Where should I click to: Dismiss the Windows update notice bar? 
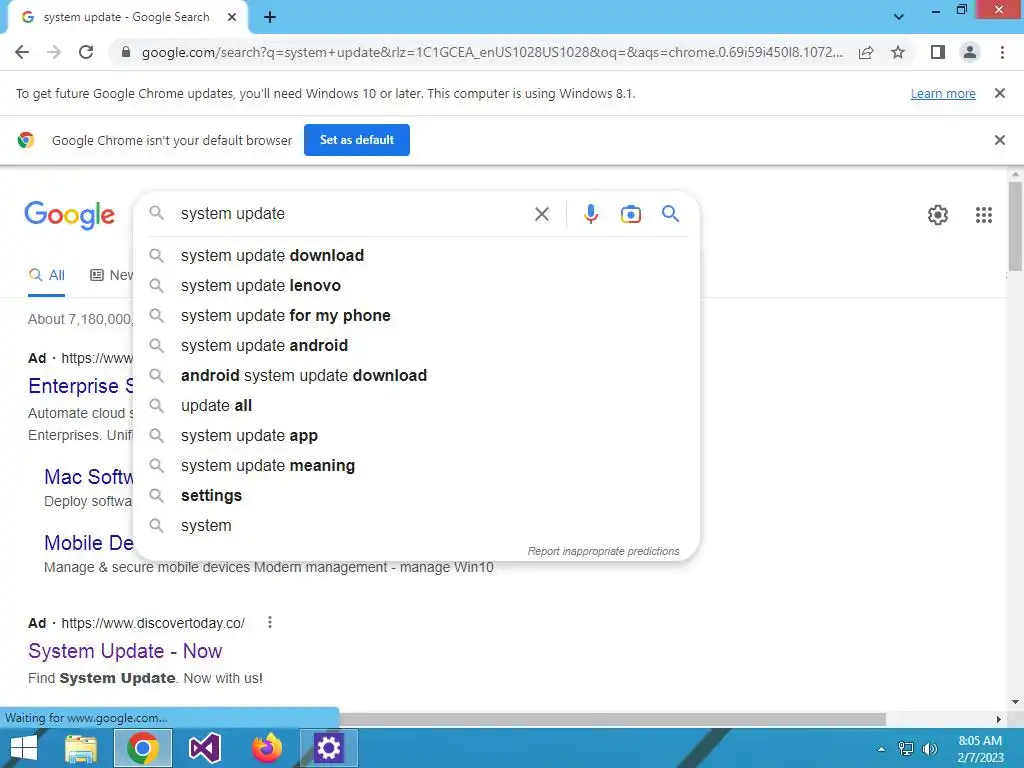coord(999,93)
